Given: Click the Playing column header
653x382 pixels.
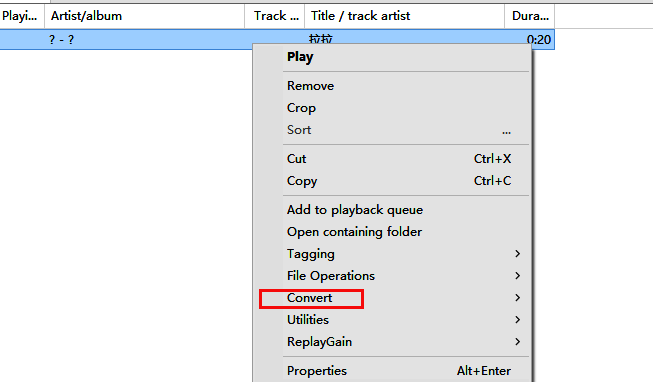Looking at the screenshot, I should pos(22,16).
